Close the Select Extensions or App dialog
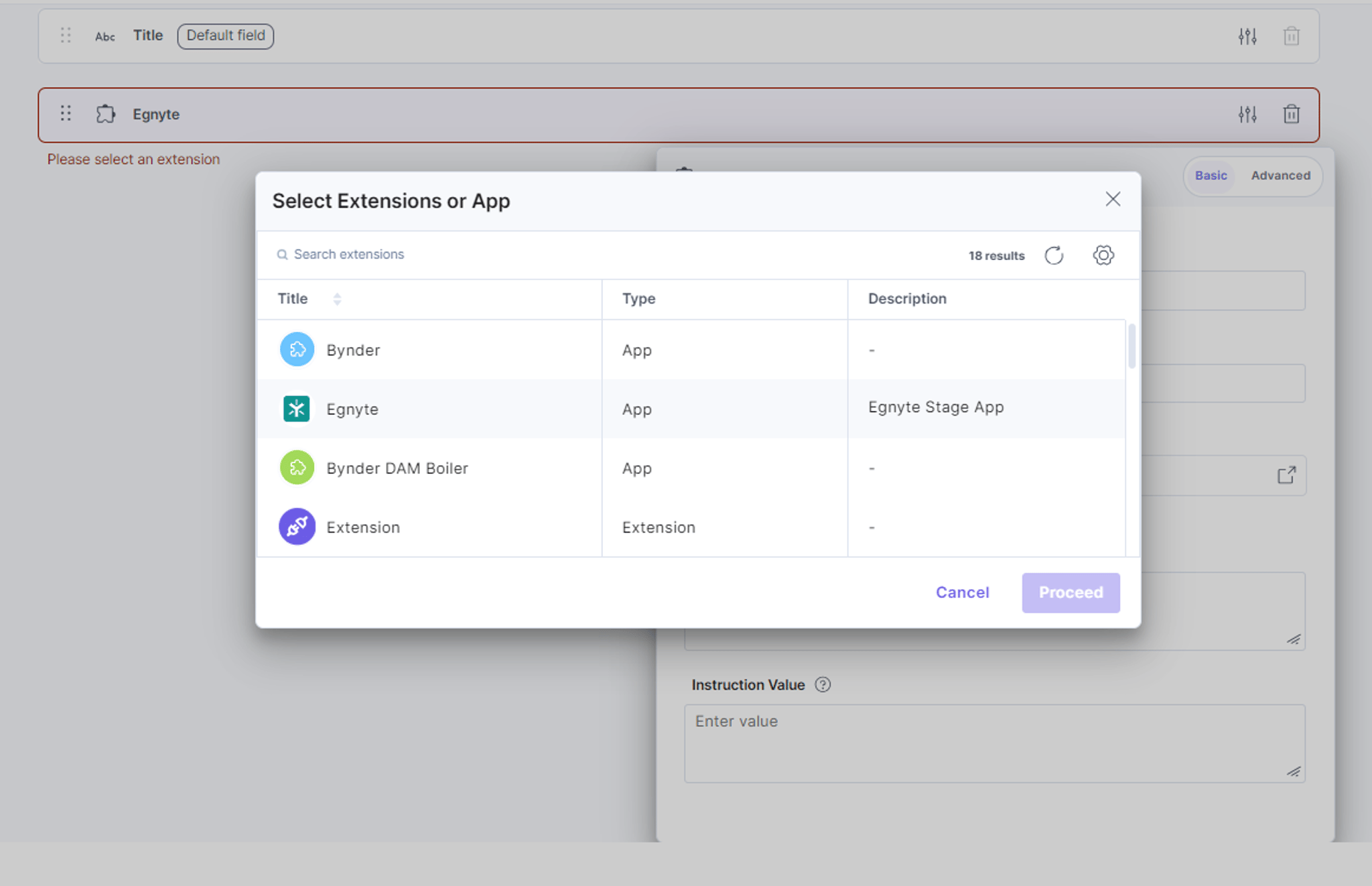Screen dimensions: 1372x886 click(1113, 199)
